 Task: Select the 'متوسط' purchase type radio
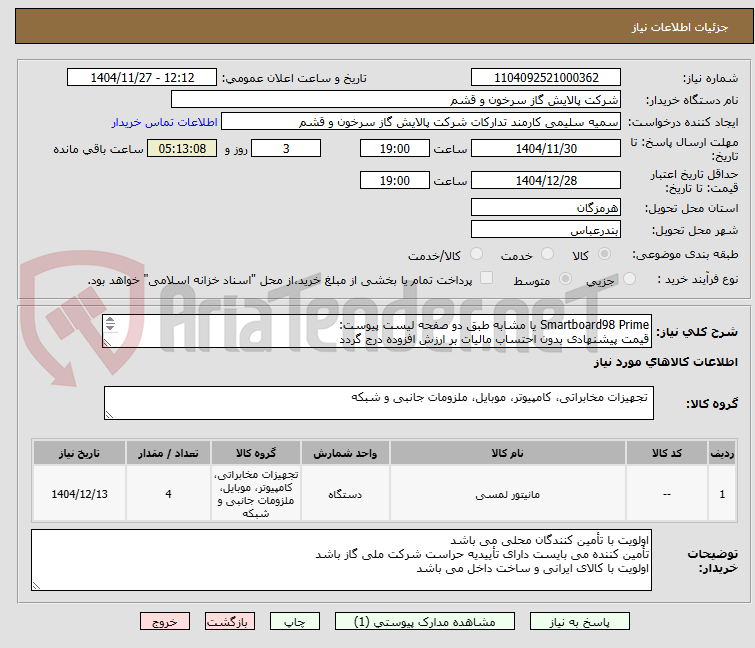point(565,279)
